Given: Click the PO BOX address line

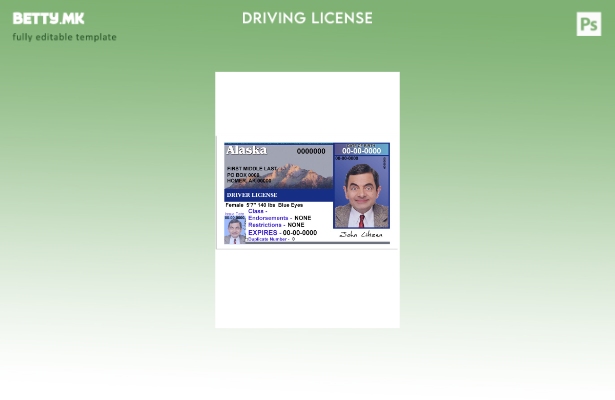Looking at the screenshot, I should (x=243, y=174).
